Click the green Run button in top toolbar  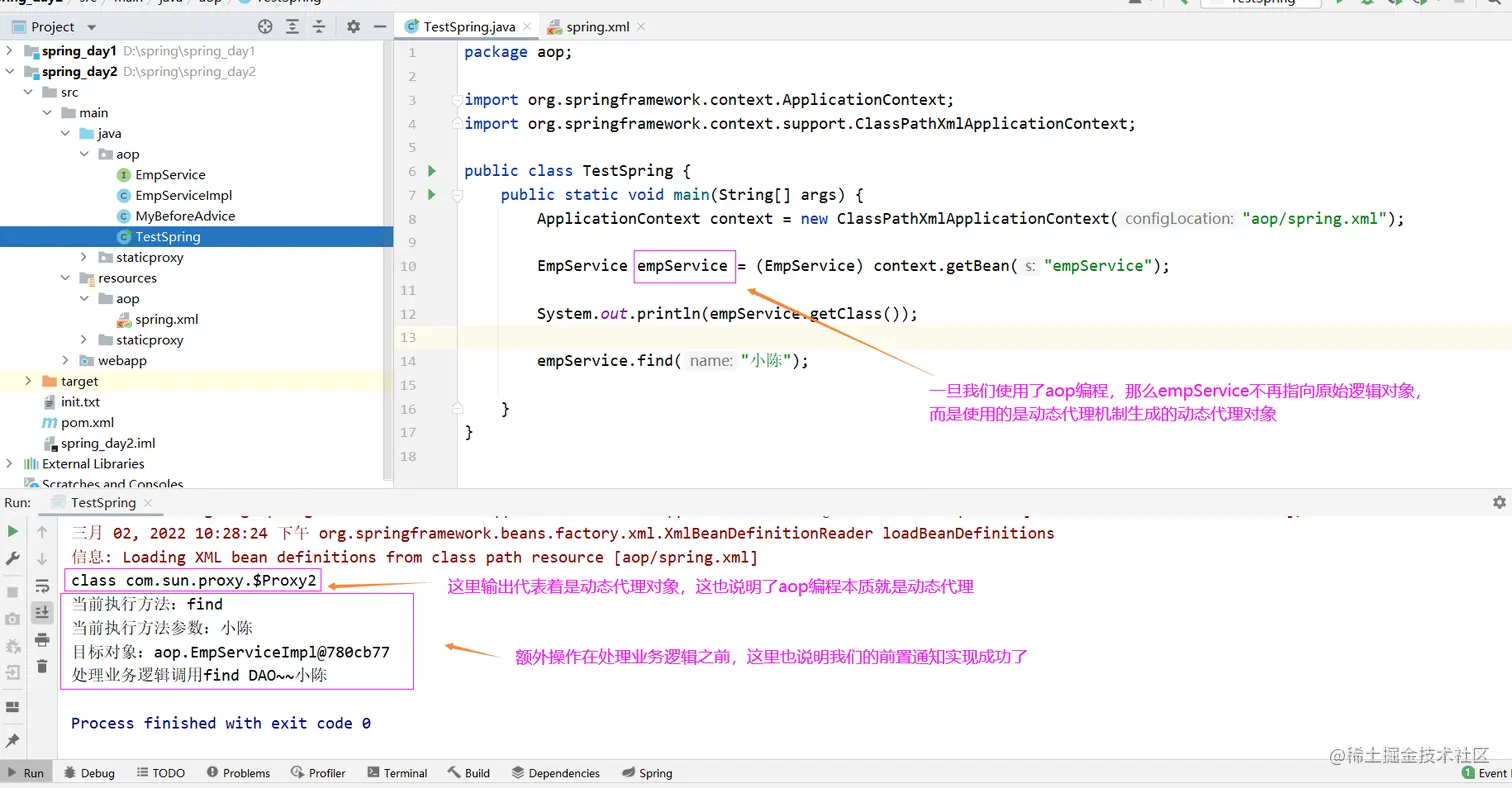click(1341, 3)
